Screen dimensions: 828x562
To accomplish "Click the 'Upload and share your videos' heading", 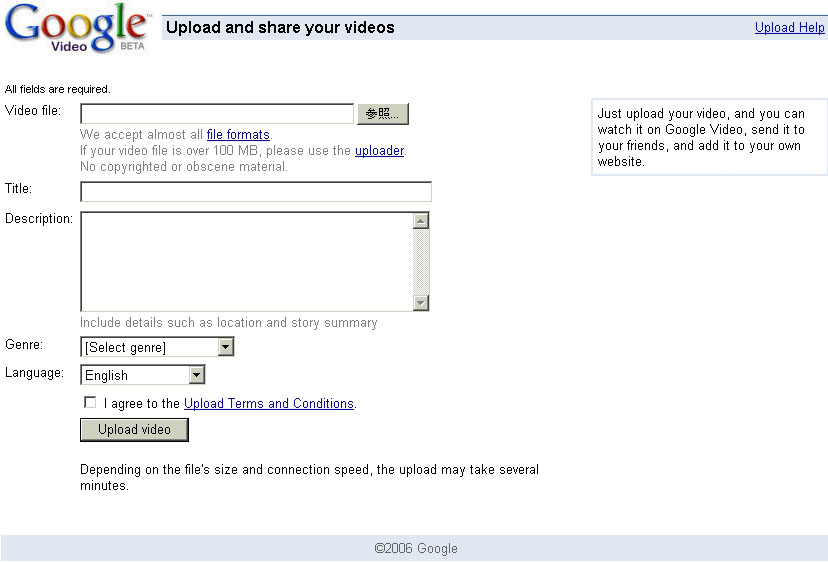I will pyautogui.click(x=280, y=28).
